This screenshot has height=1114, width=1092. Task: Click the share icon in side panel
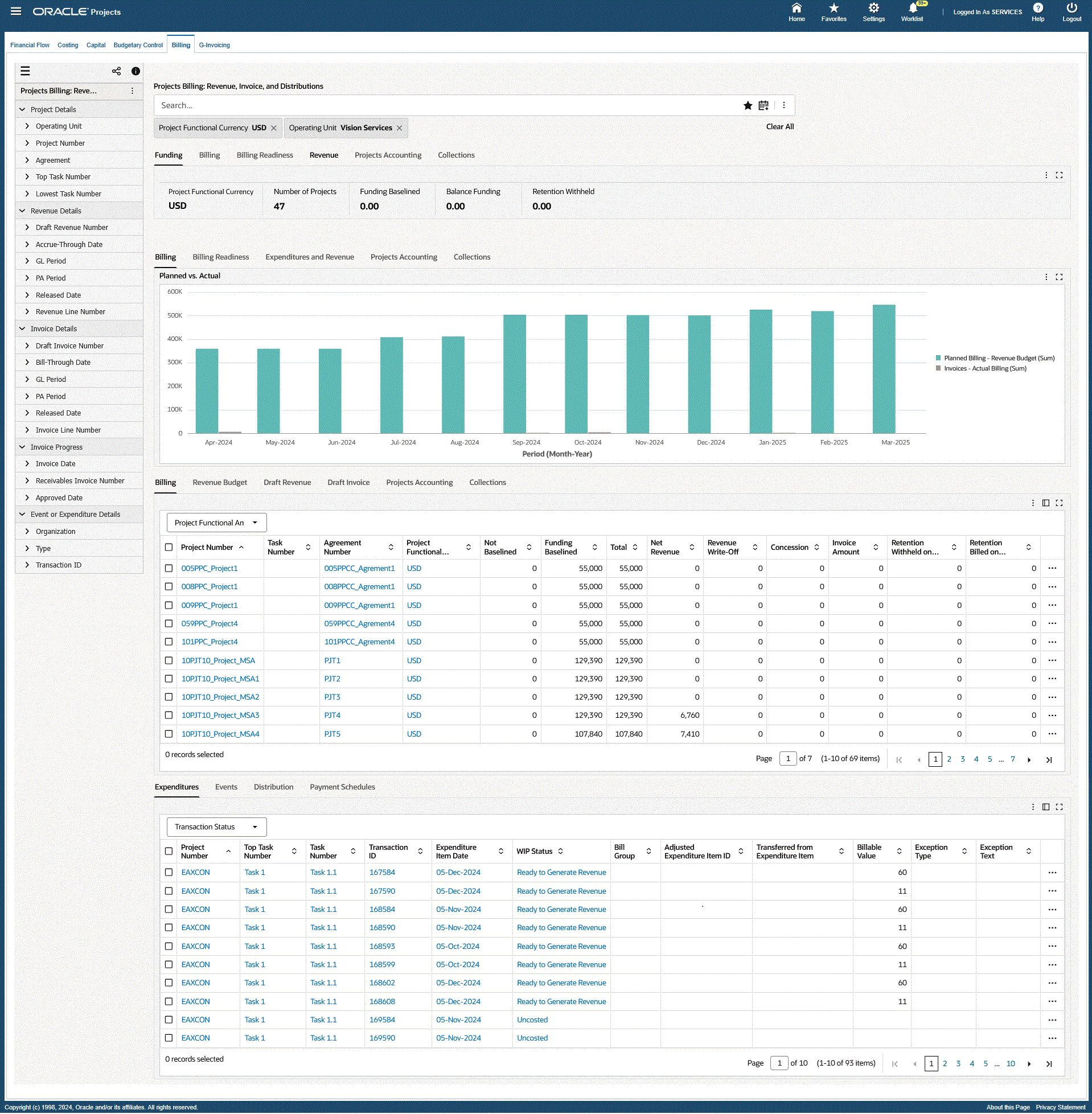coord(116,71)
